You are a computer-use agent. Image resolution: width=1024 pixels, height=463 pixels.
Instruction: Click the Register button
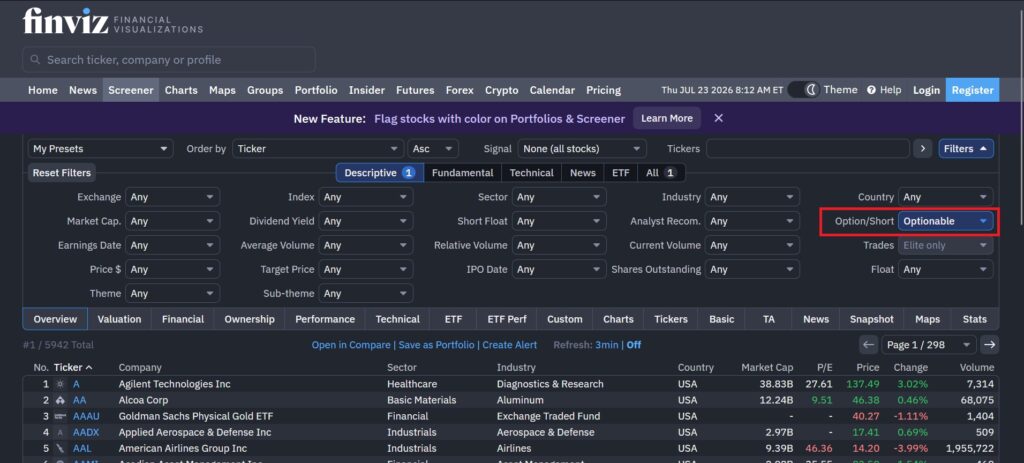coord(972,90)
